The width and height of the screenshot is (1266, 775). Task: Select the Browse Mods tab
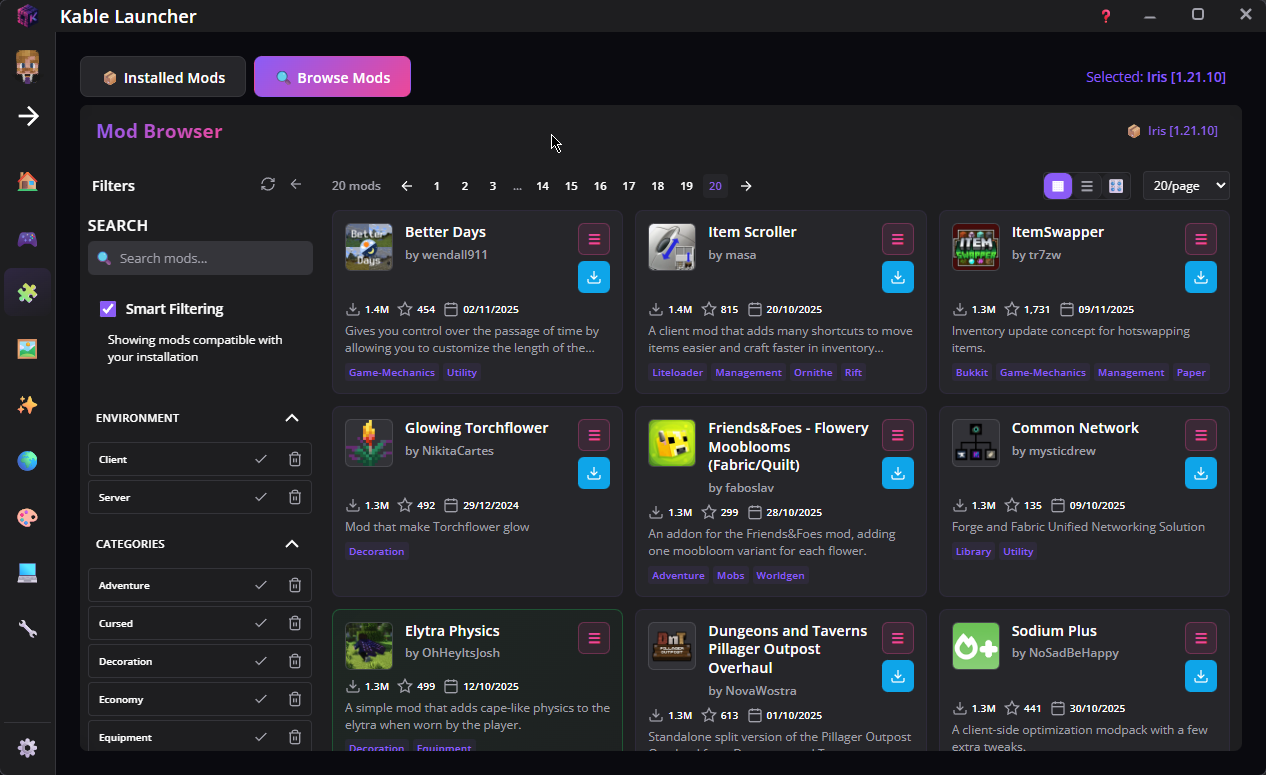coord(332,76)
